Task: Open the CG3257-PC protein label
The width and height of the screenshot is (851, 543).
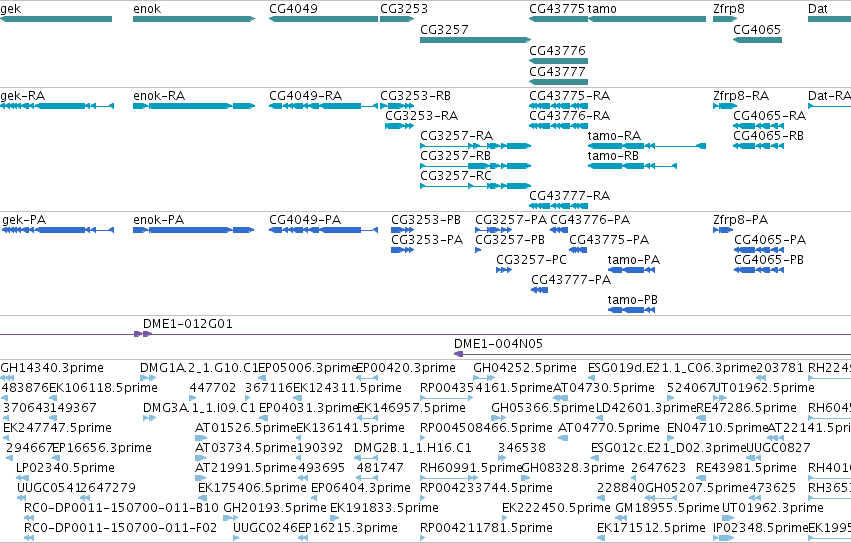Action: coord(531,260)
